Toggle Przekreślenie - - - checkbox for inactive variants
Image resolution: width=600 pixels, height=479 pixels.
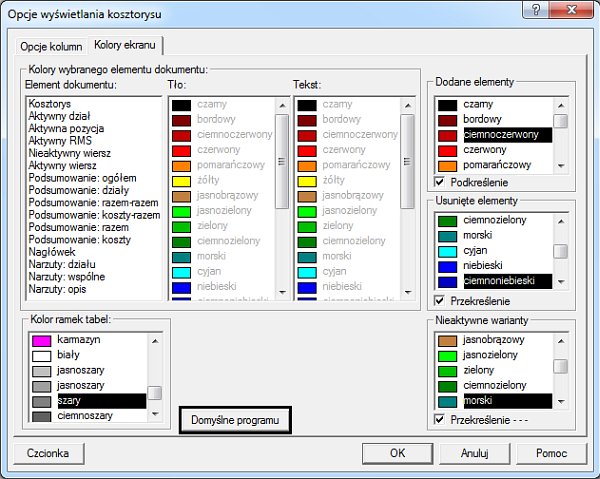click(441, 419)
